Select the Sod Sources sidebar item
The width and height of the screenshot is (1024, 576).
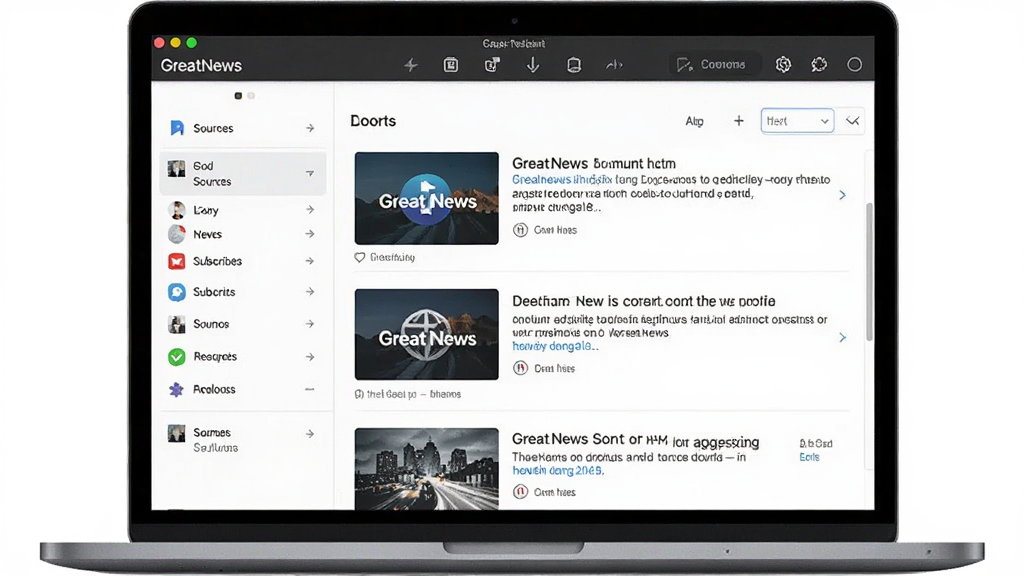[242, 174]
